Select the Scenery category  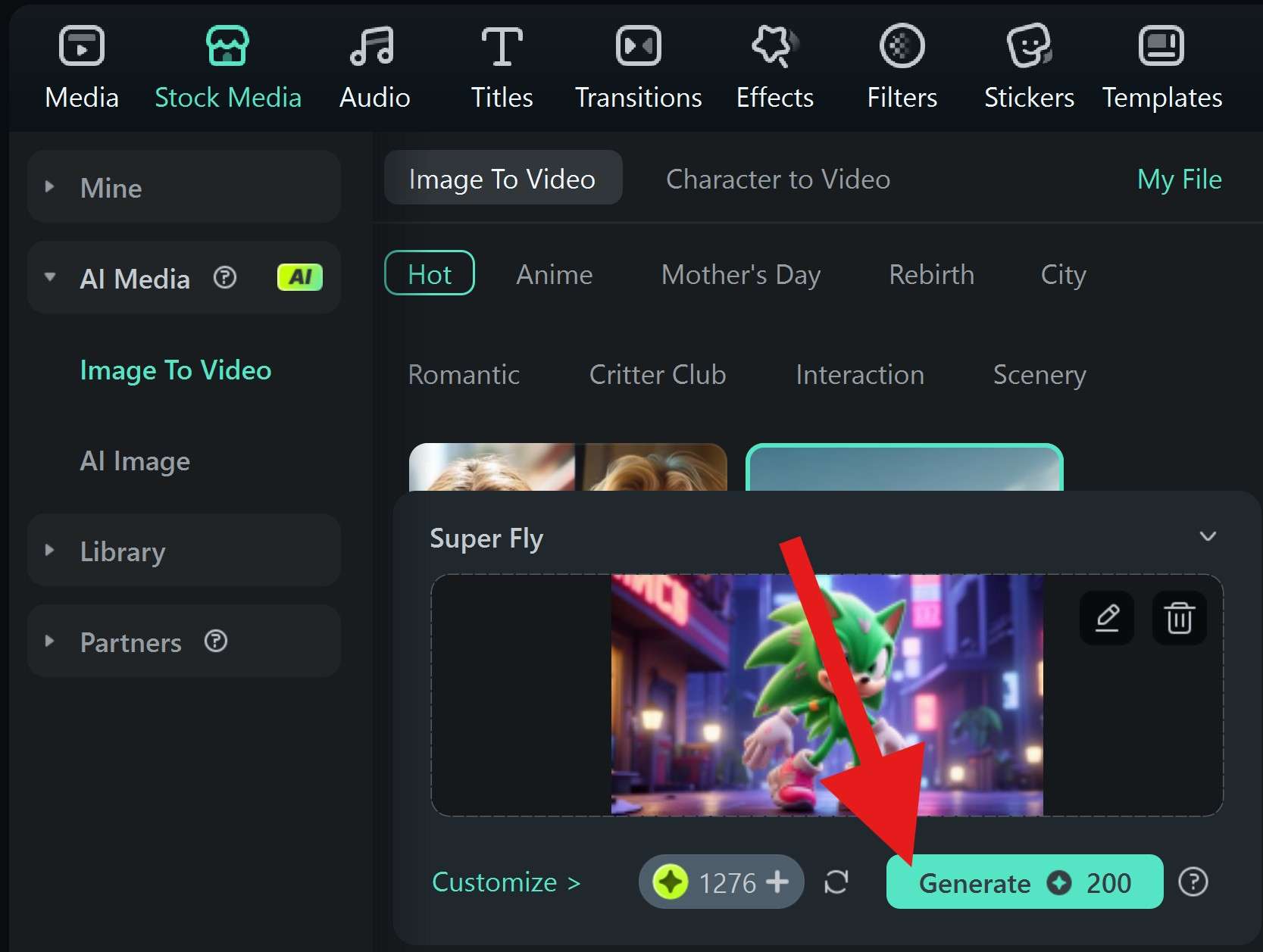[x=1039, y=374]
